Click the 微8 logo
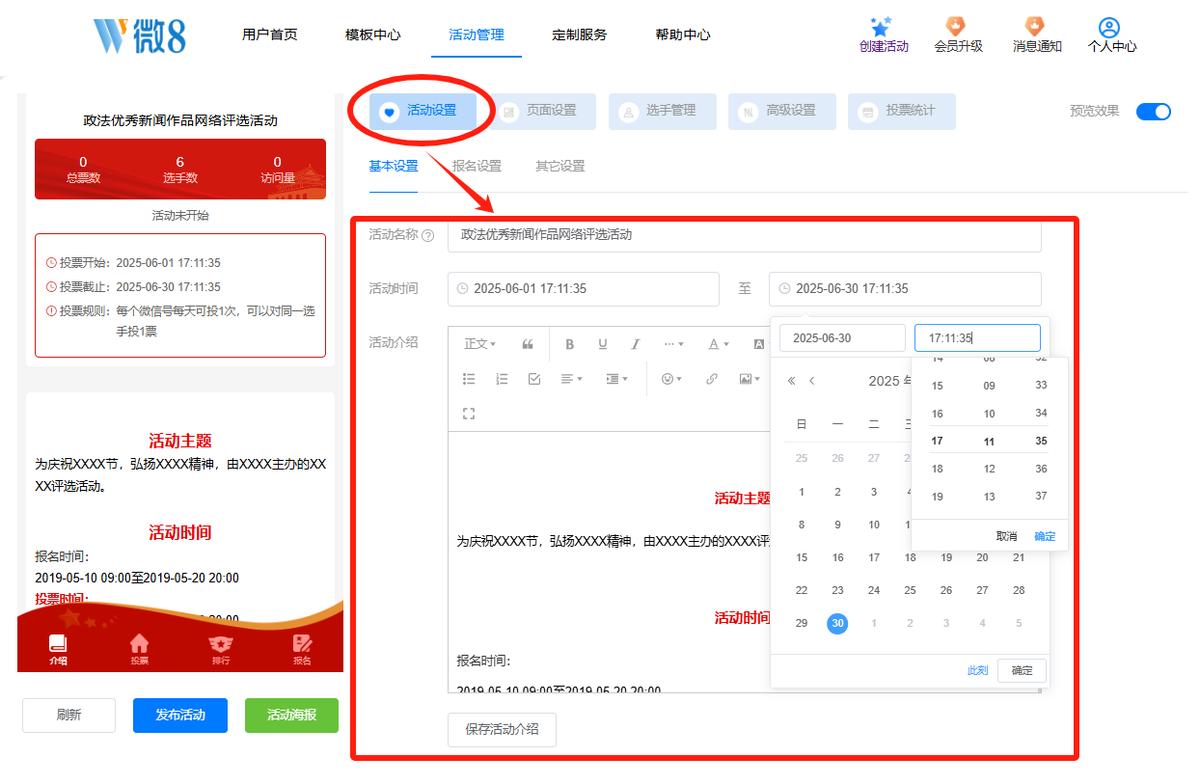This screenshot has height=778, width=1200. [139, 35]
